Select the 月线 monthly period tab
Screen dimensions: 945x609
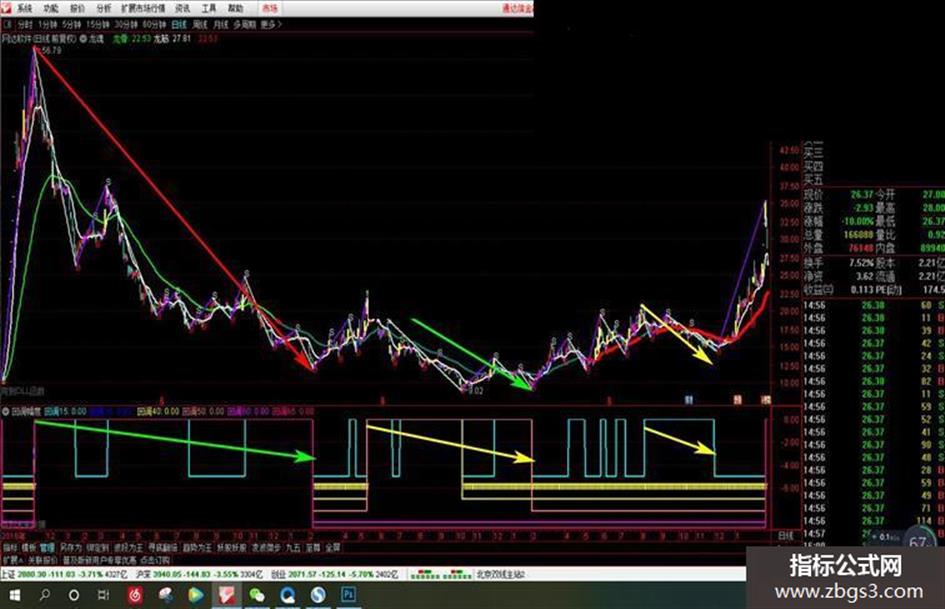(221, 25)
